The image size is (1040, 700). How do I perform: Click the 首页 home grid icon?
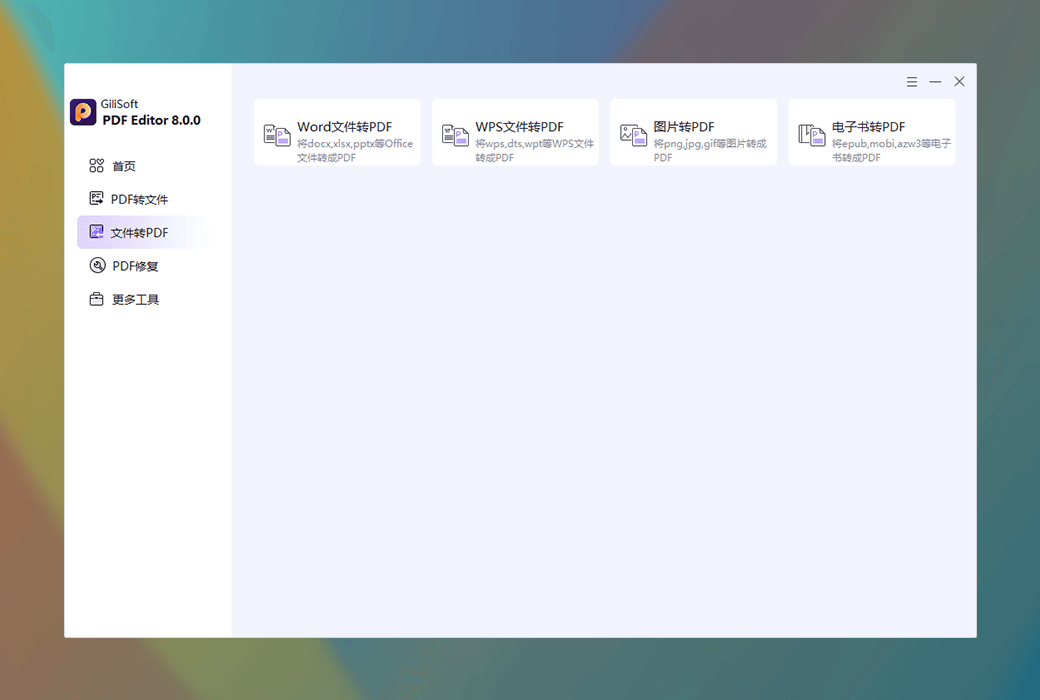click(x=96, y=166)
